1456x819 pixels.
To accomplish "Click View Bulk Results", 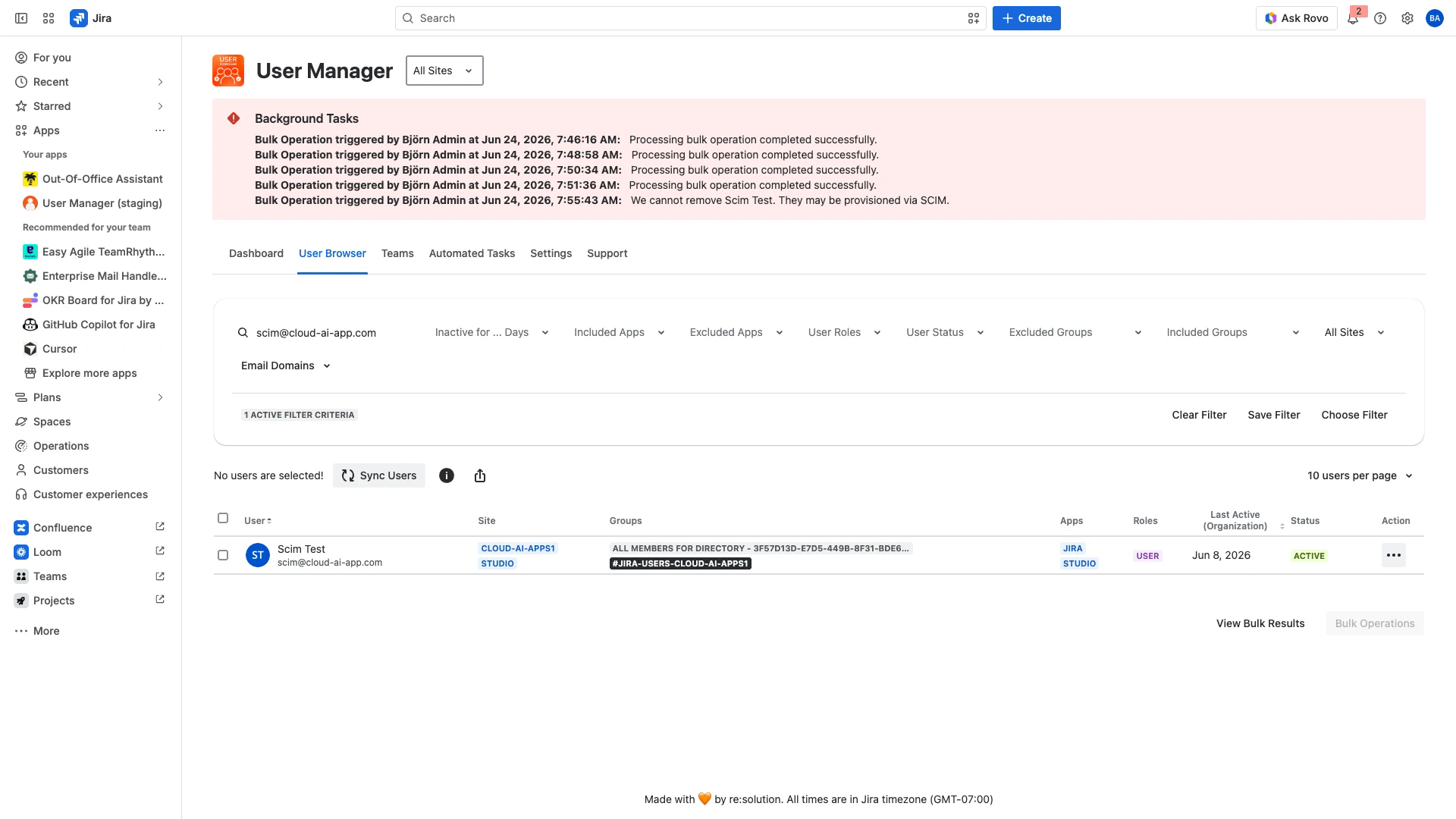I will click(1260, 623).
